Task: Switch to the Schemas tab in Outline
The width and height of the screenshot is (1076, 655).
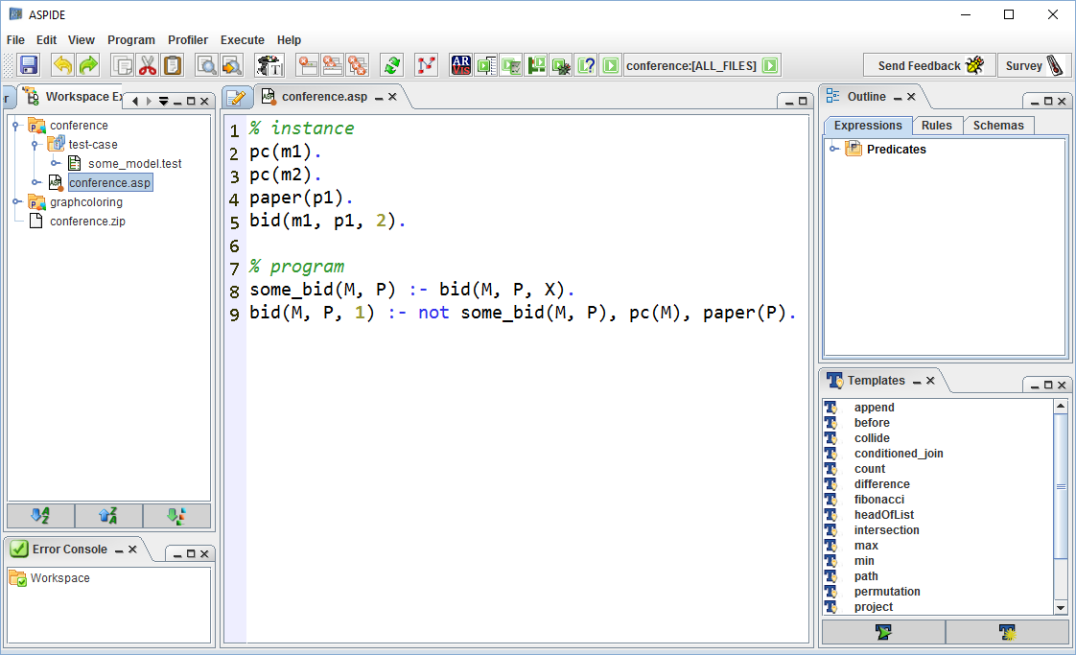Action: [998, 126]
